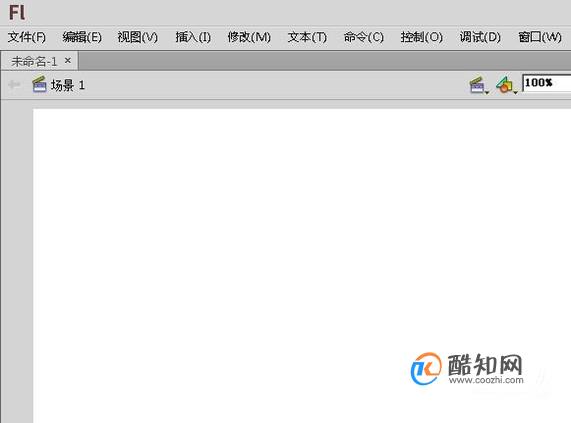Click the back arrow beside Scene 1

[14, 85]
